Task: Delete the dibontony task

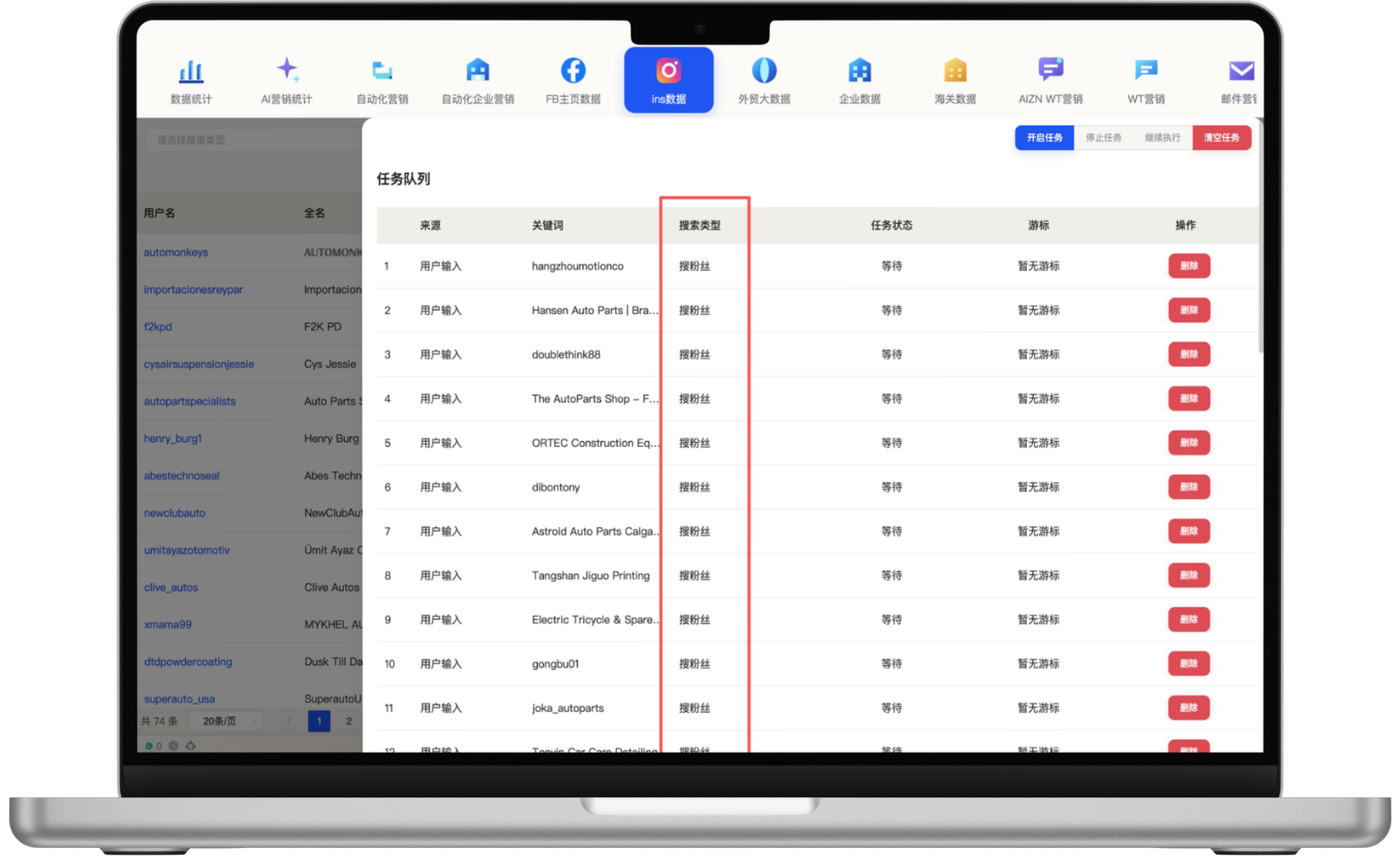Action: 1188,487
